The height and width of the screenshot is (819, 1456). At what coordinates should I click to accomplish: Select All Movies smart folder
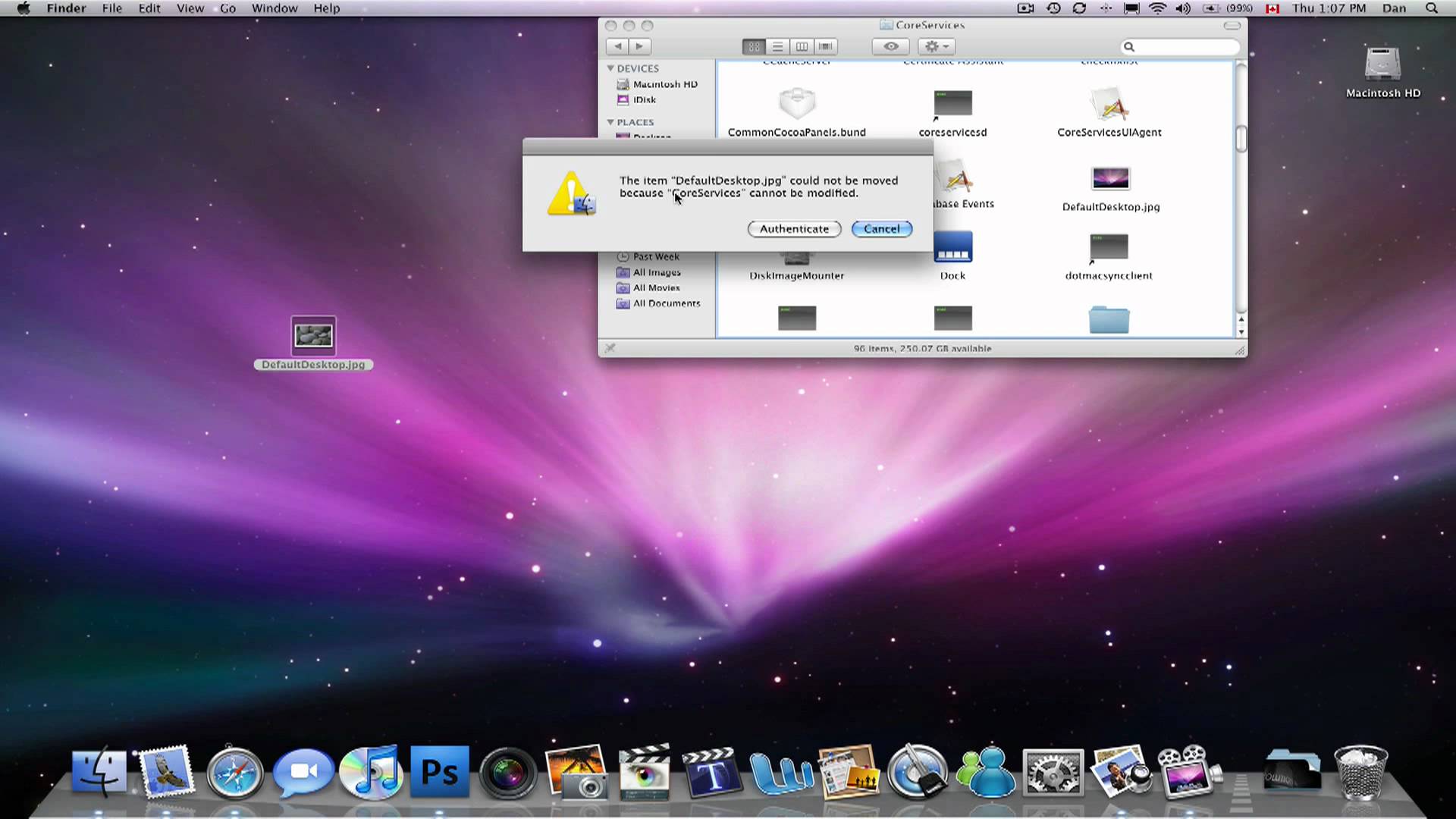655,287
